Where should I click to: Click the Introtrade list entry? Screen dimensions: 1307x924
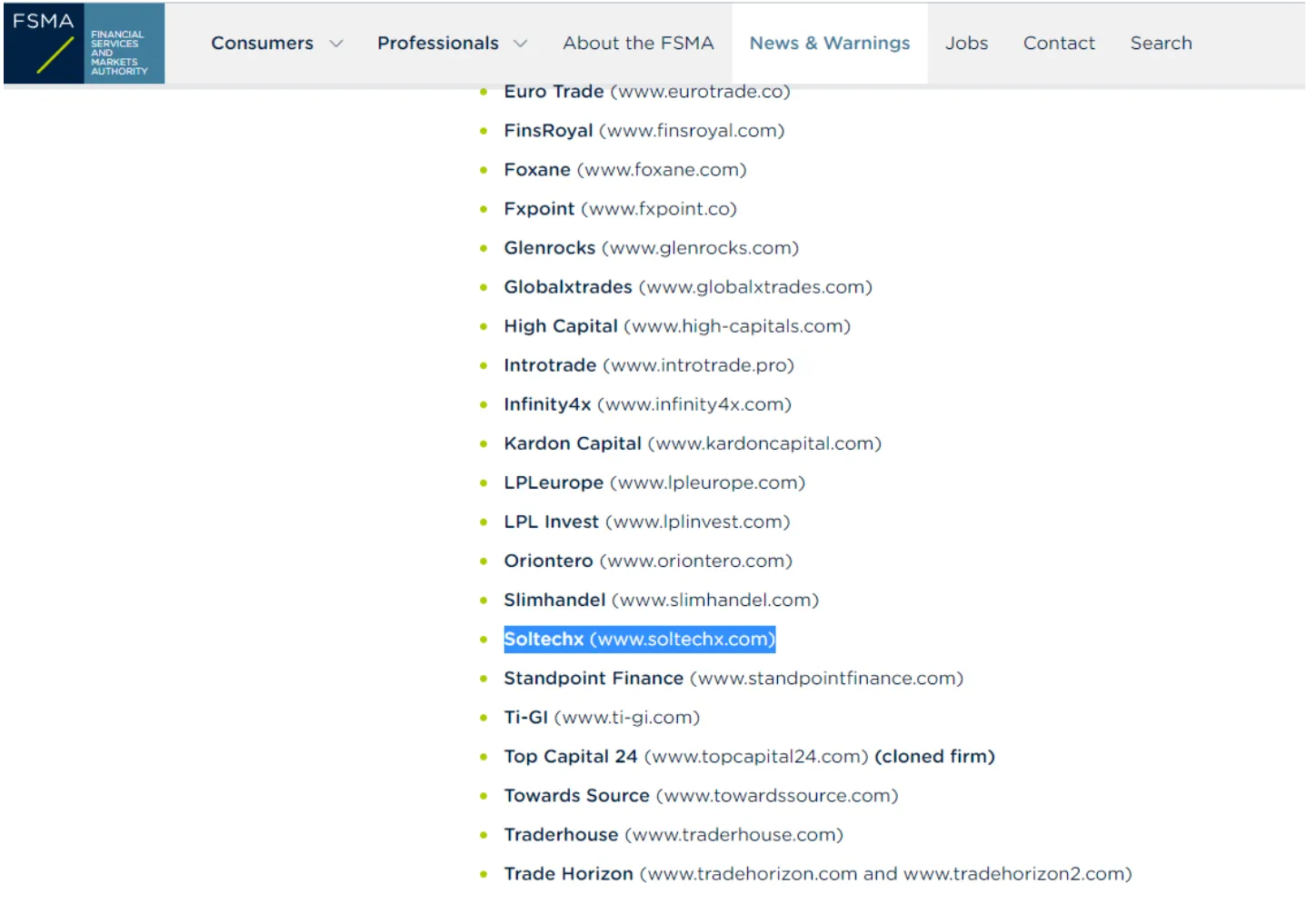tap(649, 365)
